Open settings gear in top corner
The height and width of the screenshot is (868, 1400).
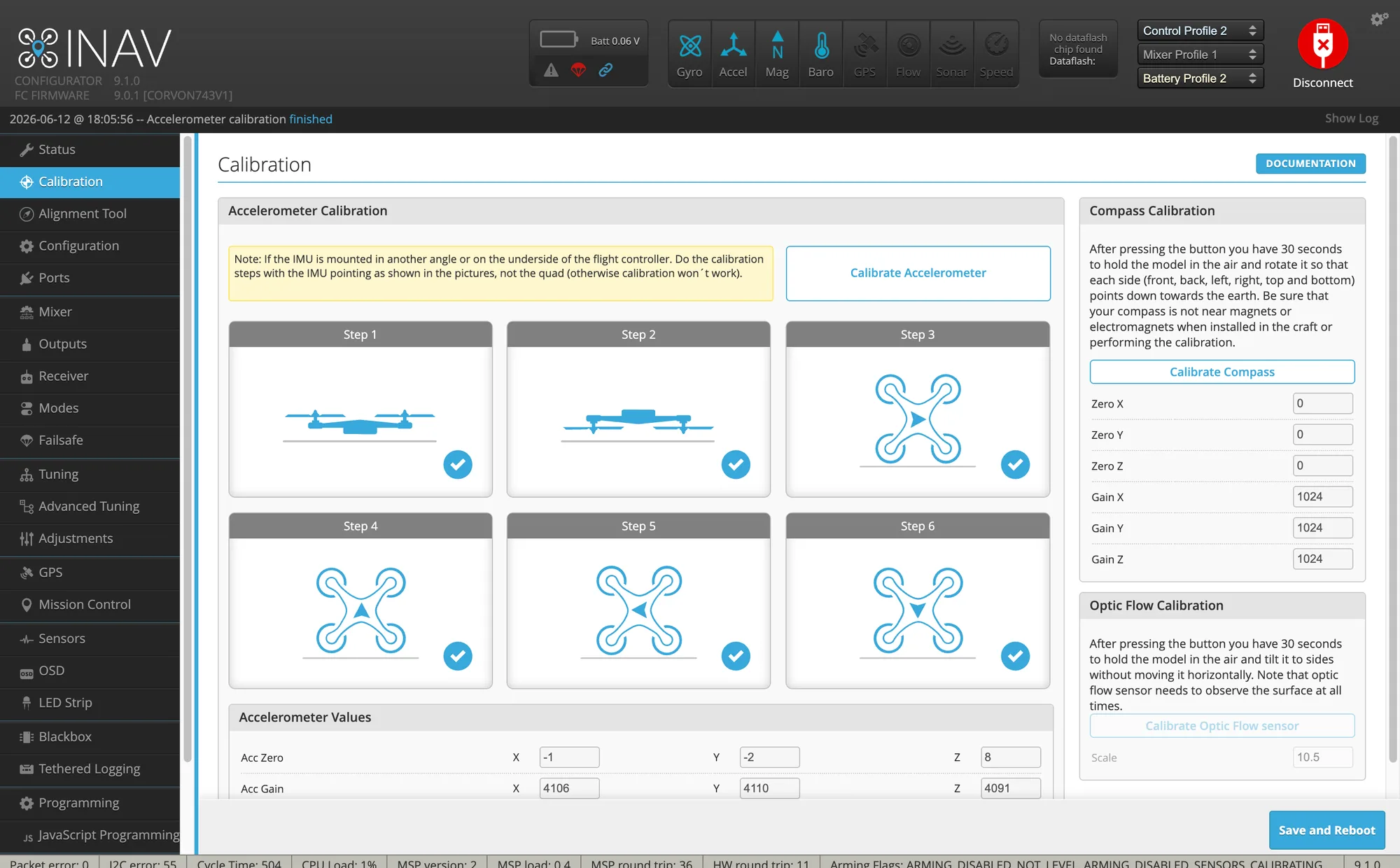click(x=1379, y=19)
